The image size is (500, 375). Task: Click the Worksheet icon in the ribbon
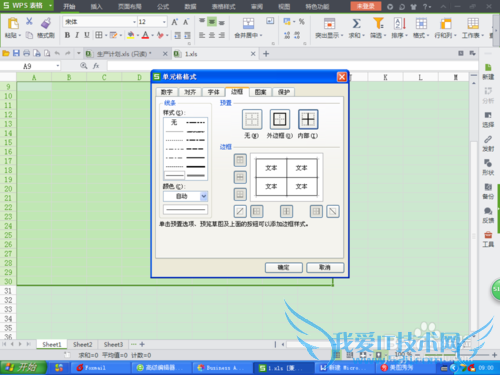click(473, 24)
